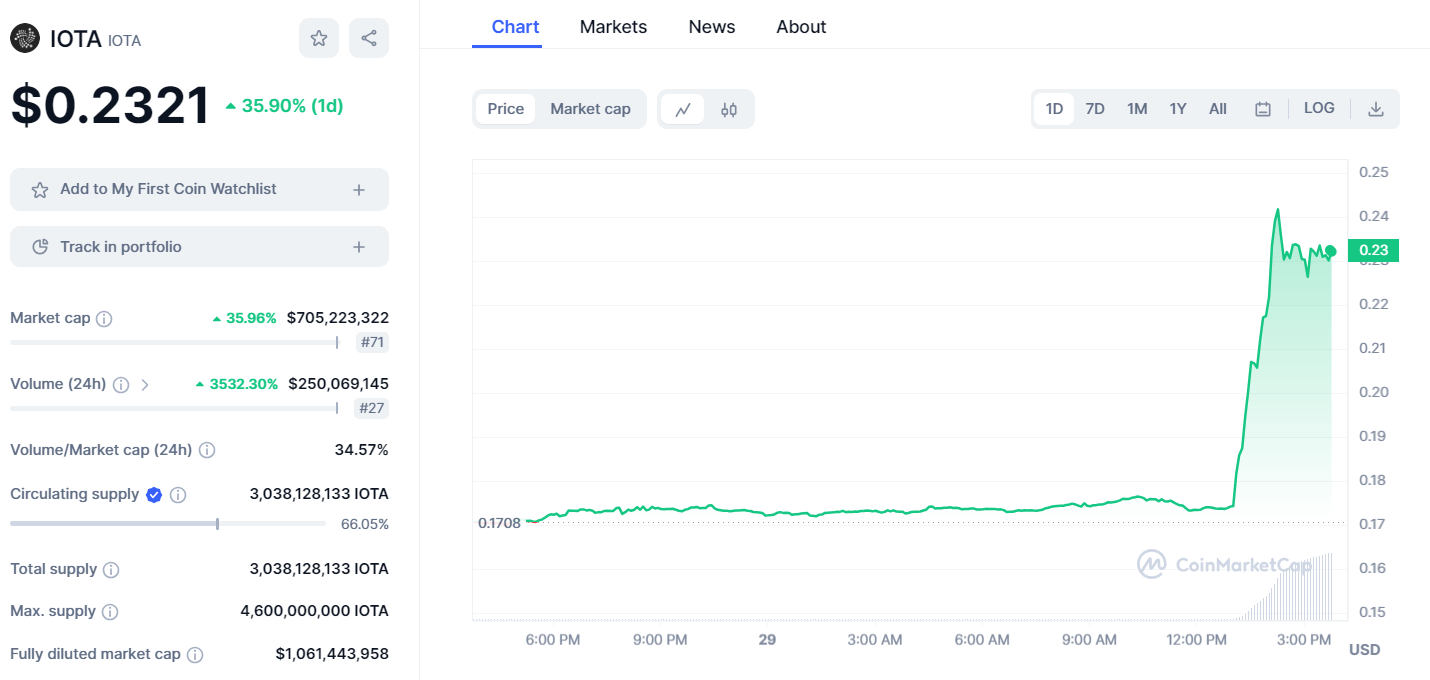Screen dimensions: 1430x680
Task: Click the $250,069,145 volume value
Action: (338, 384)
